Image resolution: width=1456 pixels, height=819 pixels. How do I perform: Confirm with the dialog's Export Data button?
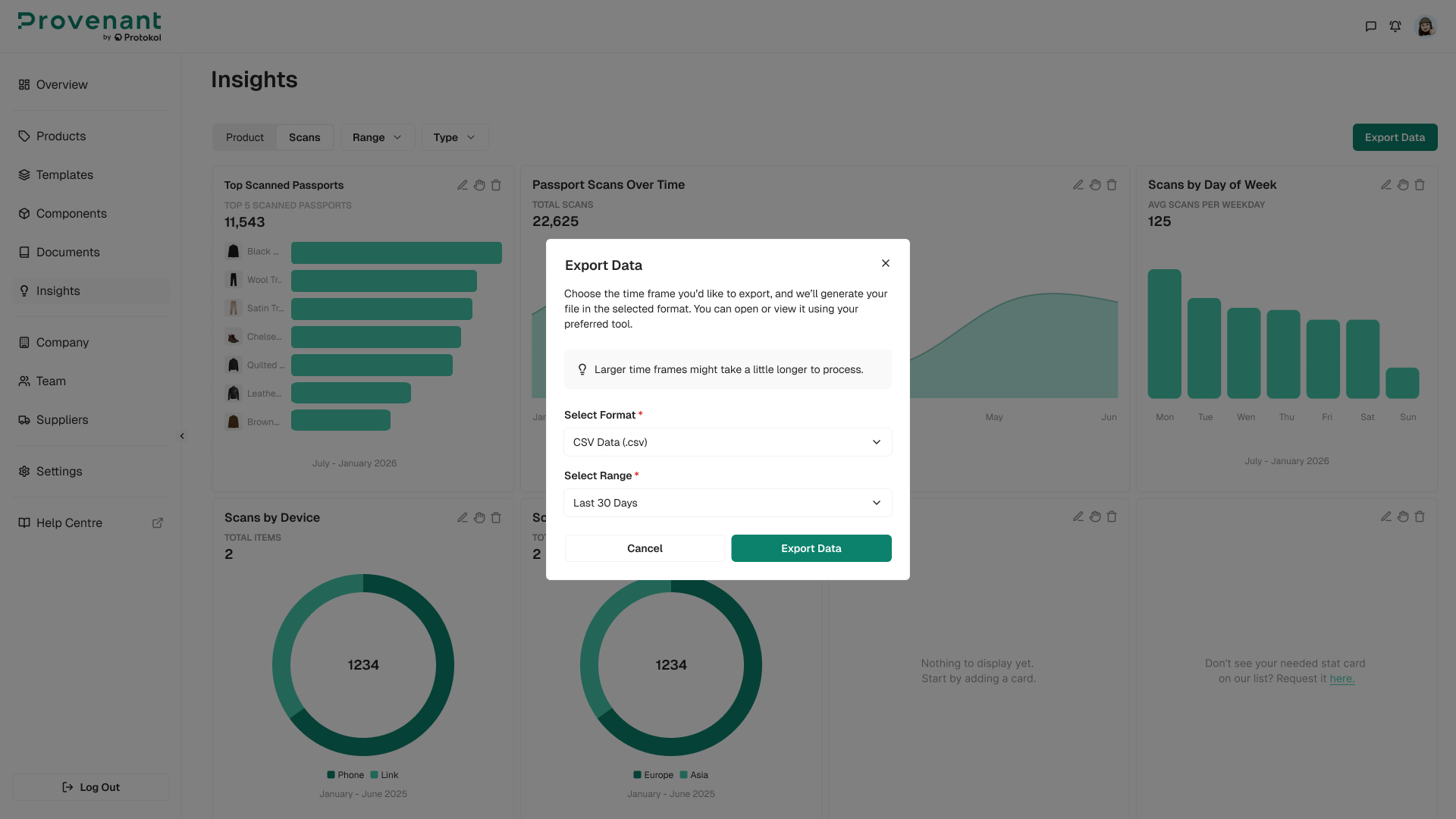pos(811,548)
